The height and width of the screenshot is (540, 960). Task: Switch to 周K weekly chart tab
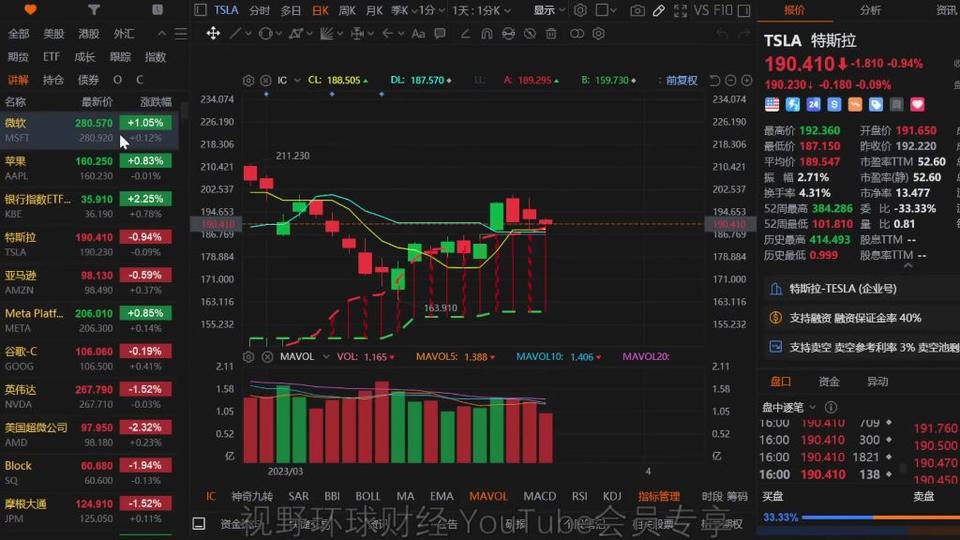[x=347, y=10]
